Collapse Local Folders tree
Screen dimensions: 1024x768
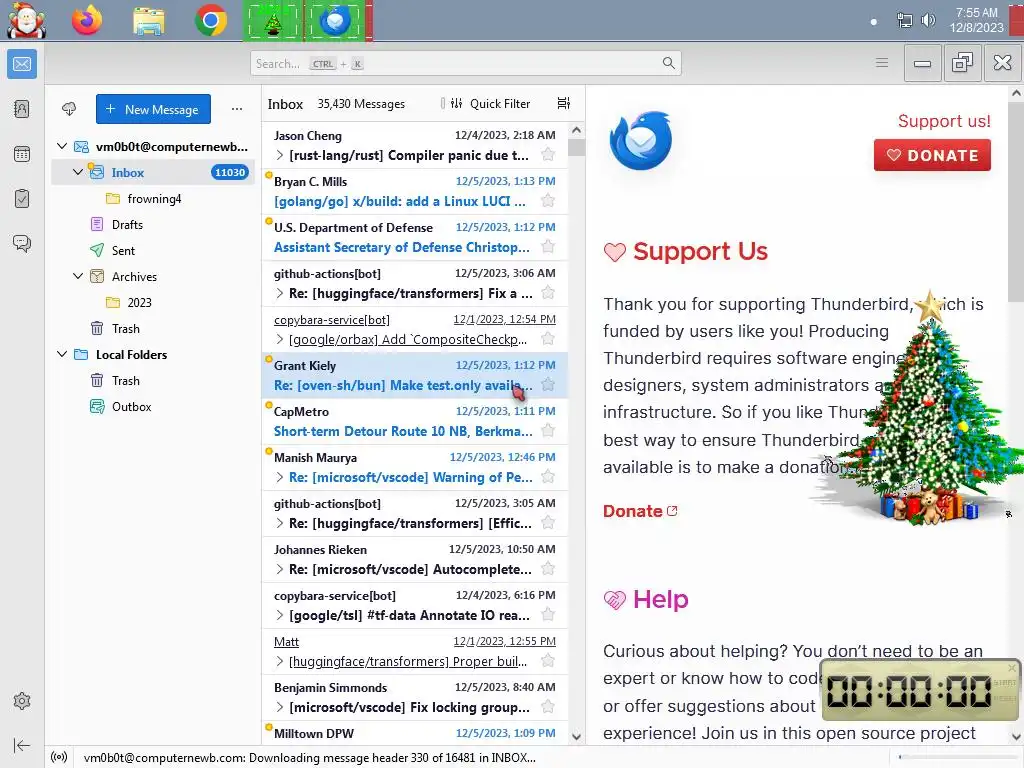pyautogui.click(x=62, y=355)
